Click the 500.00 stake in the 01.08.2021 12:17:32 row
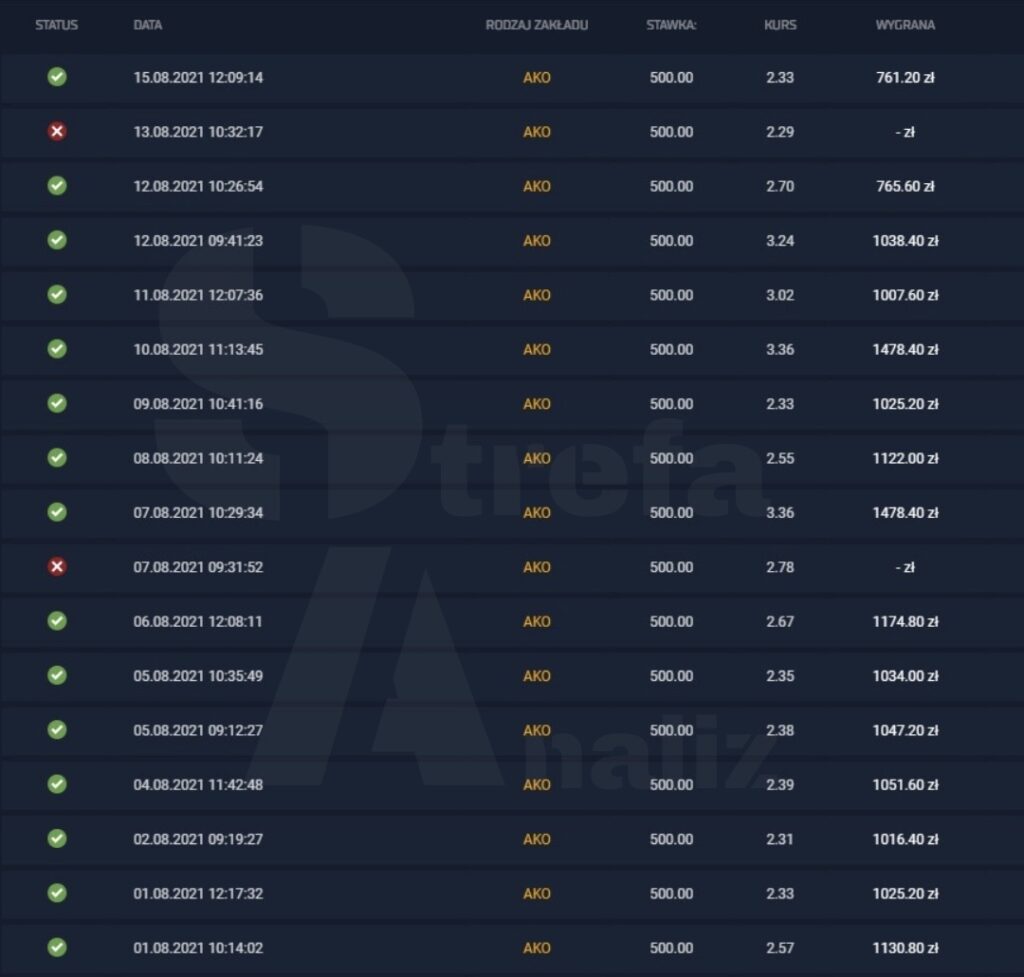Image resolution: width=1024 pixels, height=977 pixels. click(671, 893)
